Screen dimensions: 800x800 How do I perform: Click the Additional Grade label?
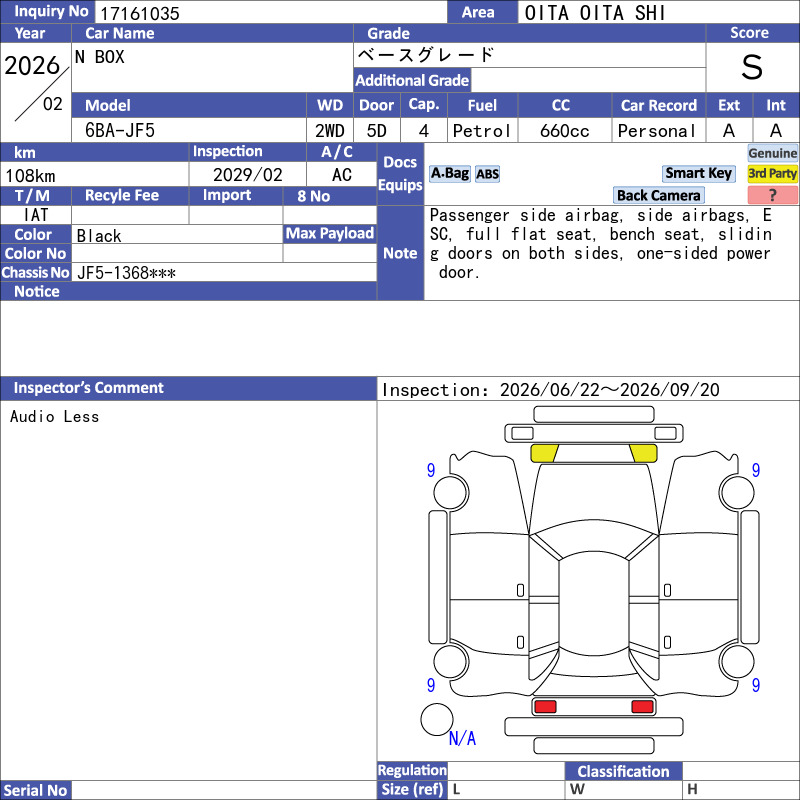[x=412, y=80]
